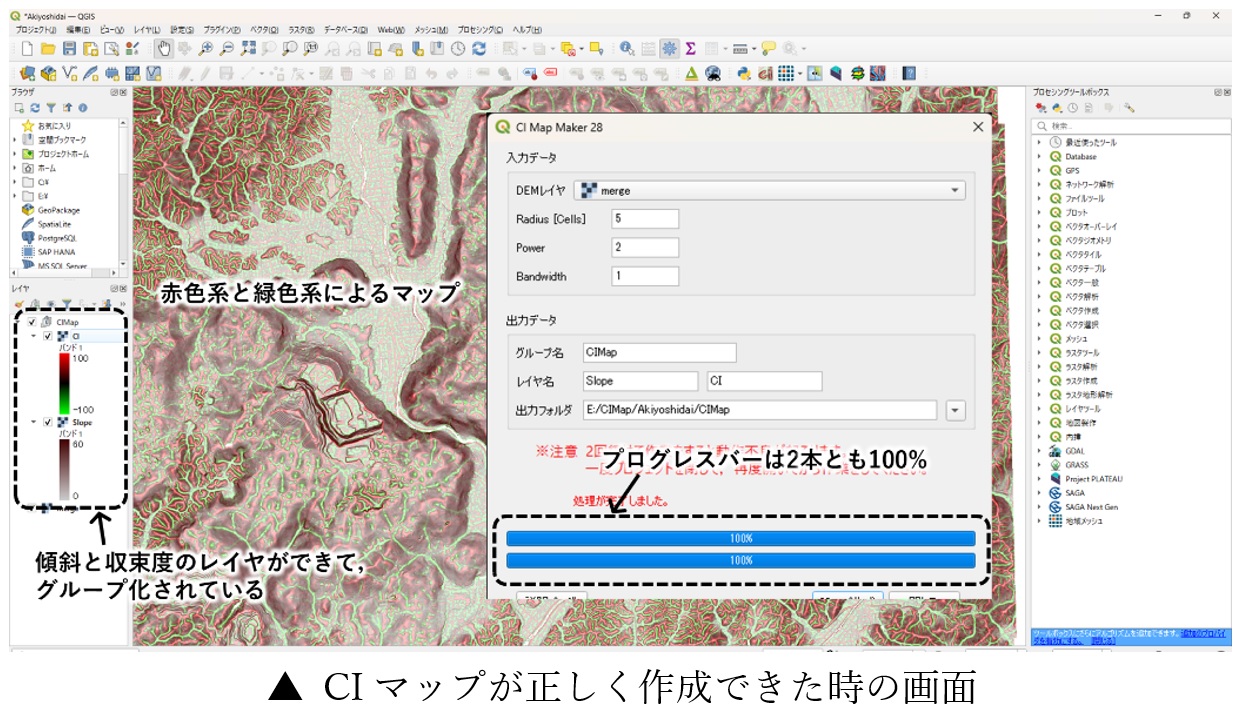
Task: Open the Field Calculator sigma icon
Action: (690, 48)
